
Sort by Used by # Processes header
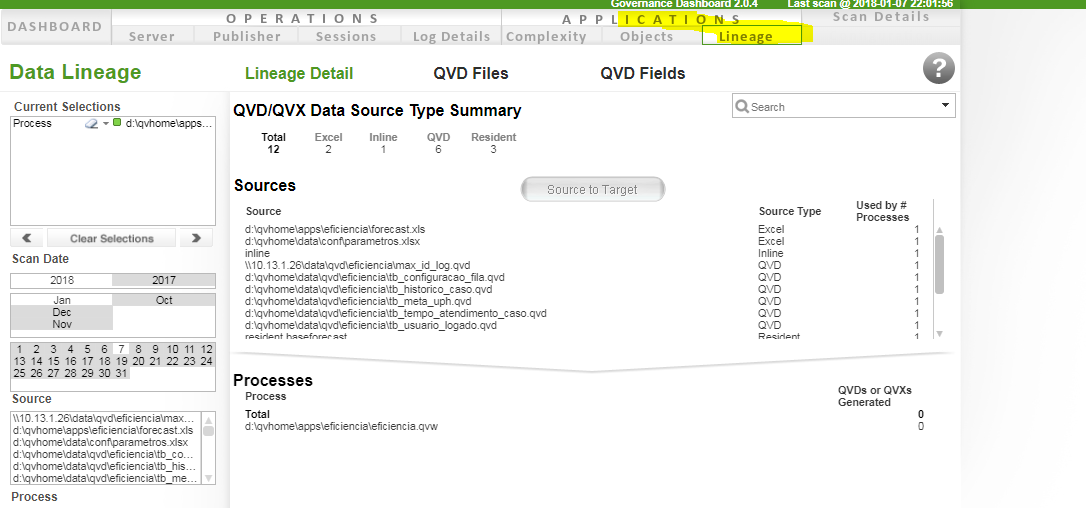pos(882,211)
